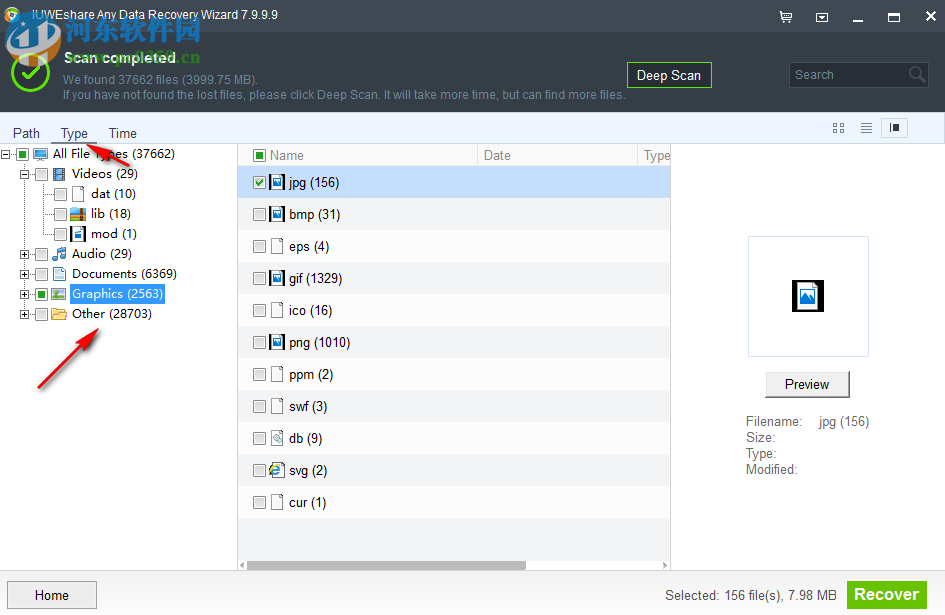Switch to thumbnail grid view
Image resolution: width=945 pixels, height=615 pixels.
pos(838,128)
